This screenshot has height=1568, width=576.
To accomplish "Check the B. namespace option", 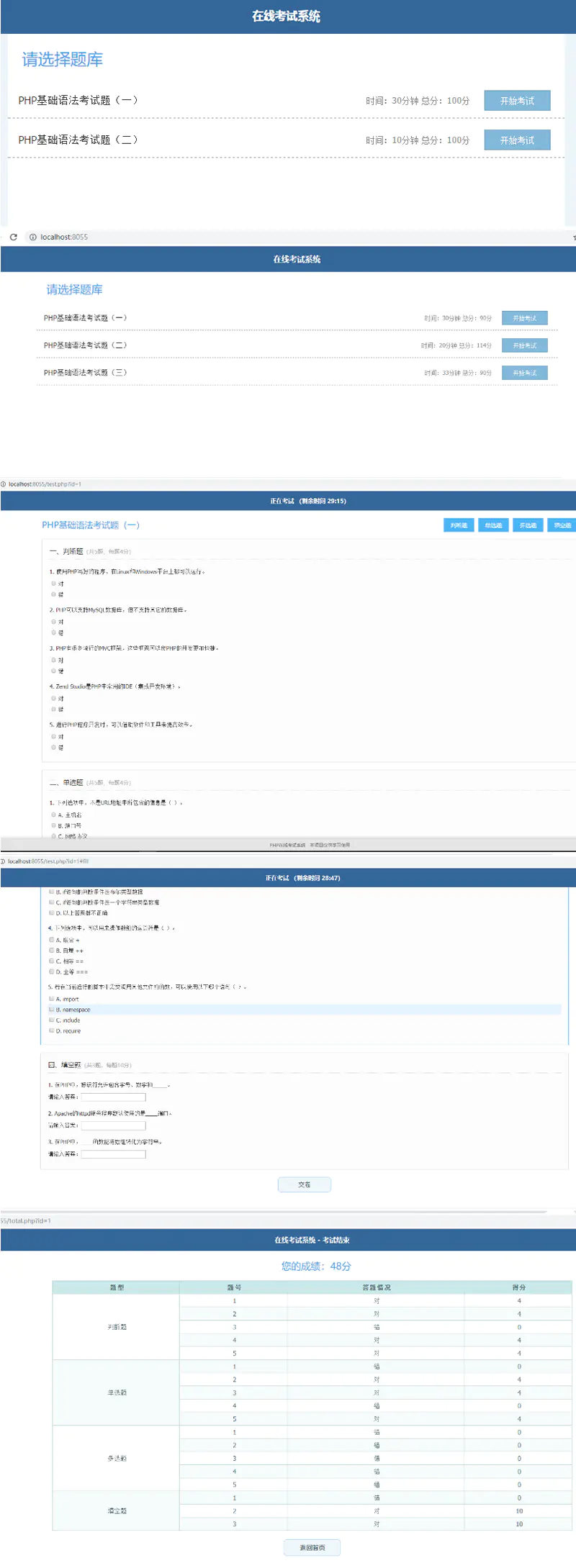I will (52, 1010).
